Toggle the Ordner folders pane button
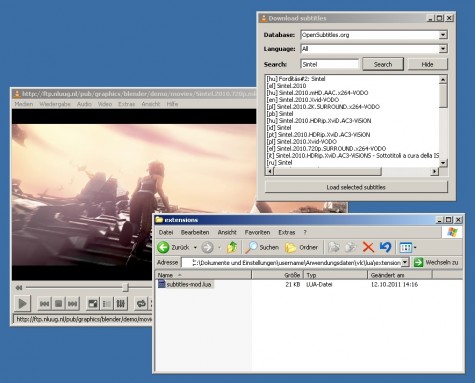Screen dimensions: 475x383 pos(301,247)
